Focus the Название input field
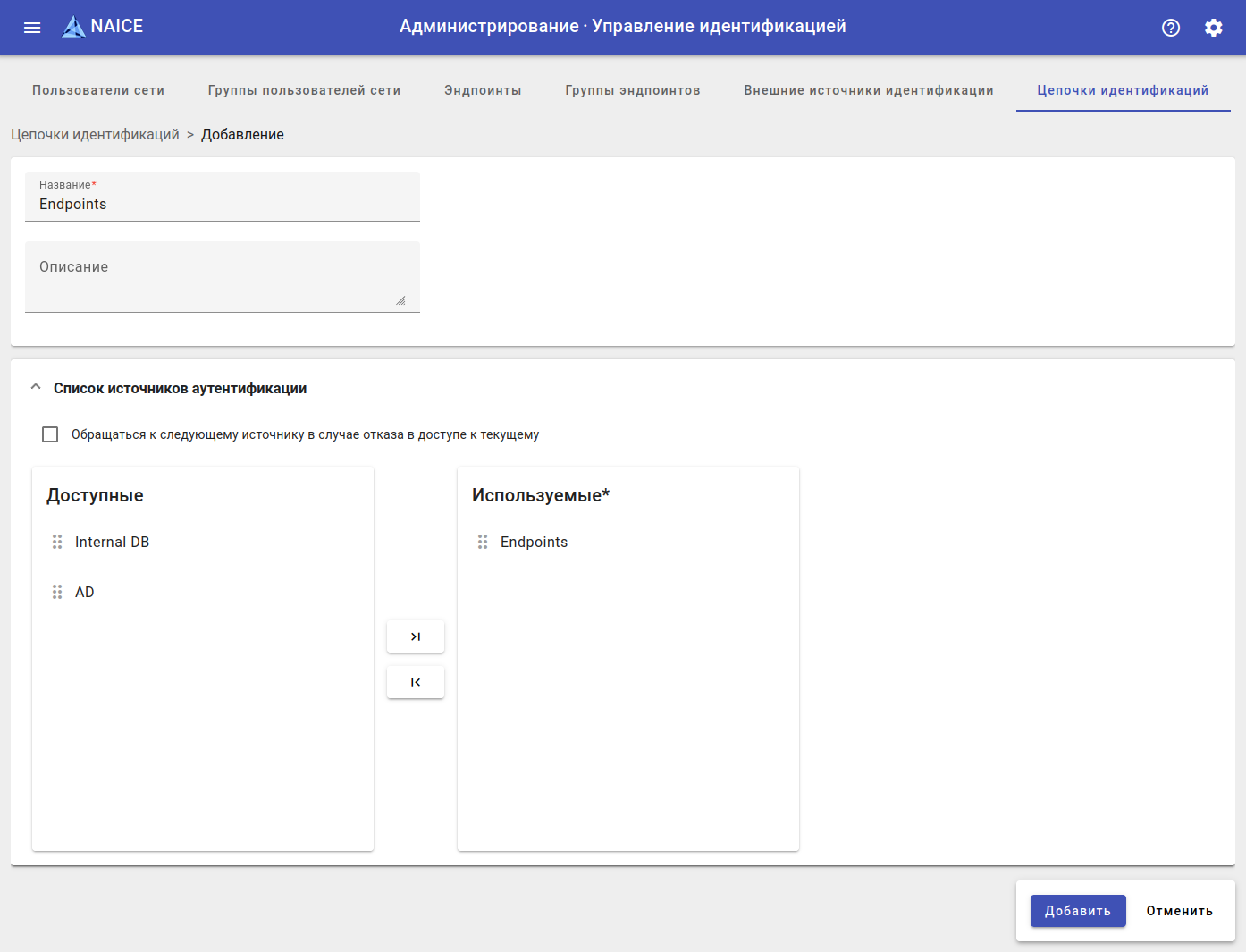This screenshot has height=952, width=1246. coord(223,197)
